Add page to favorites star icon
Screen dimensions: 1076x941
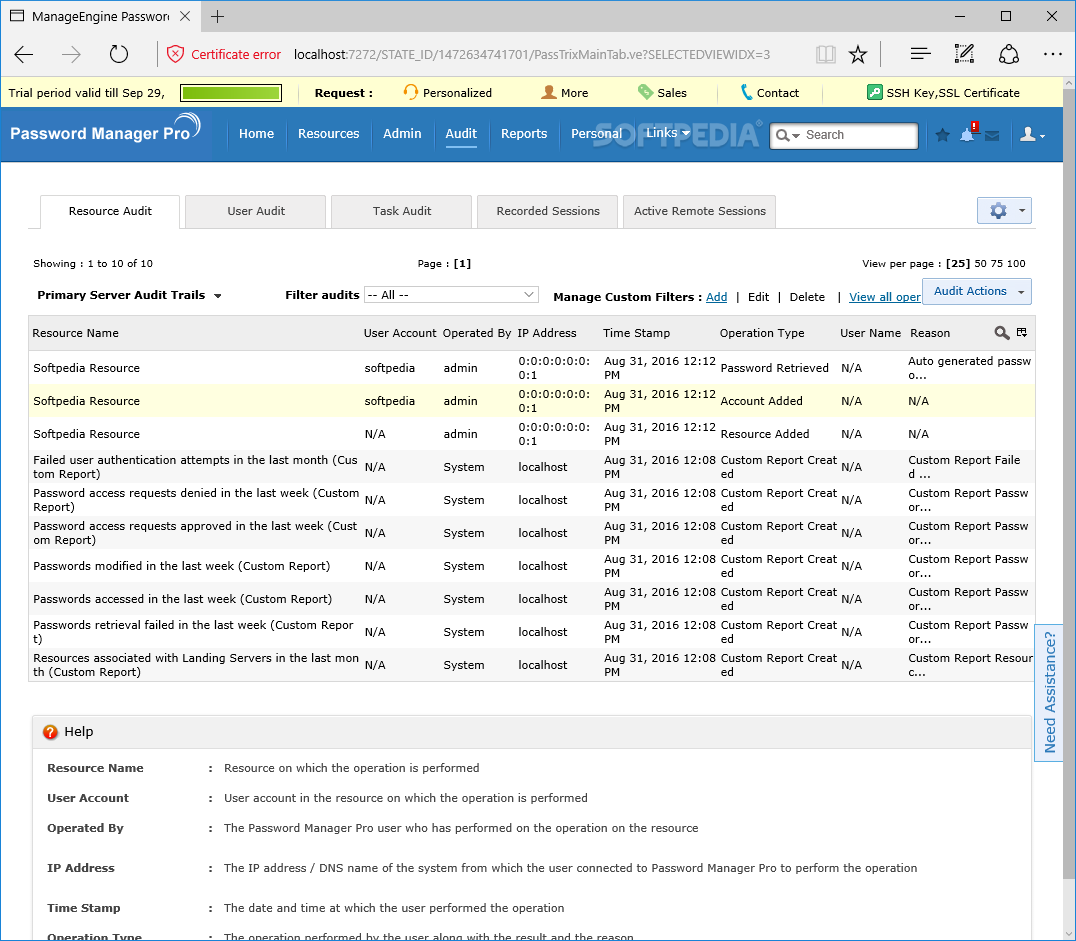(x=858, y=54)
